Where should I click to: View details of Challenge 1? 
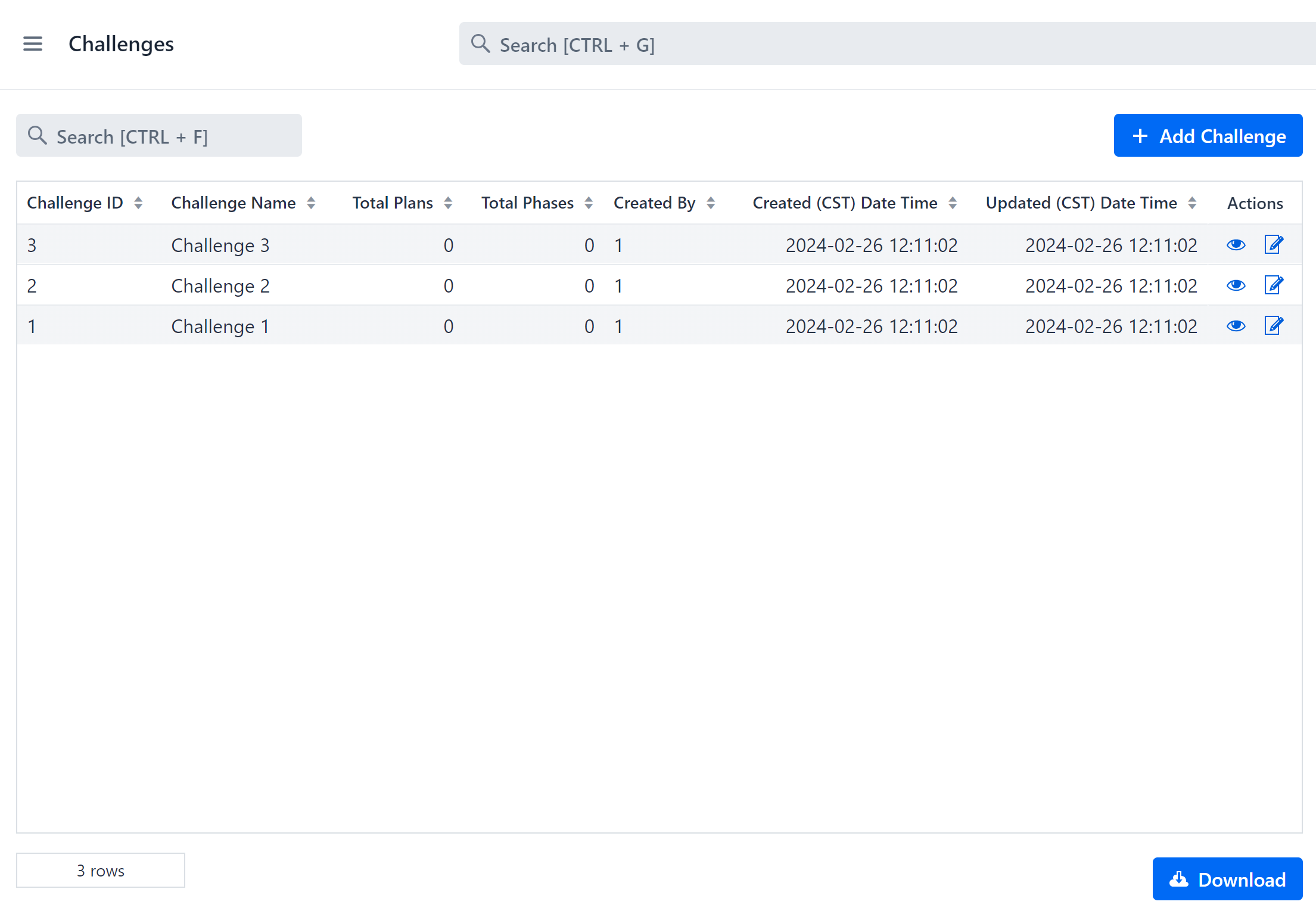tap(1236, 326)
